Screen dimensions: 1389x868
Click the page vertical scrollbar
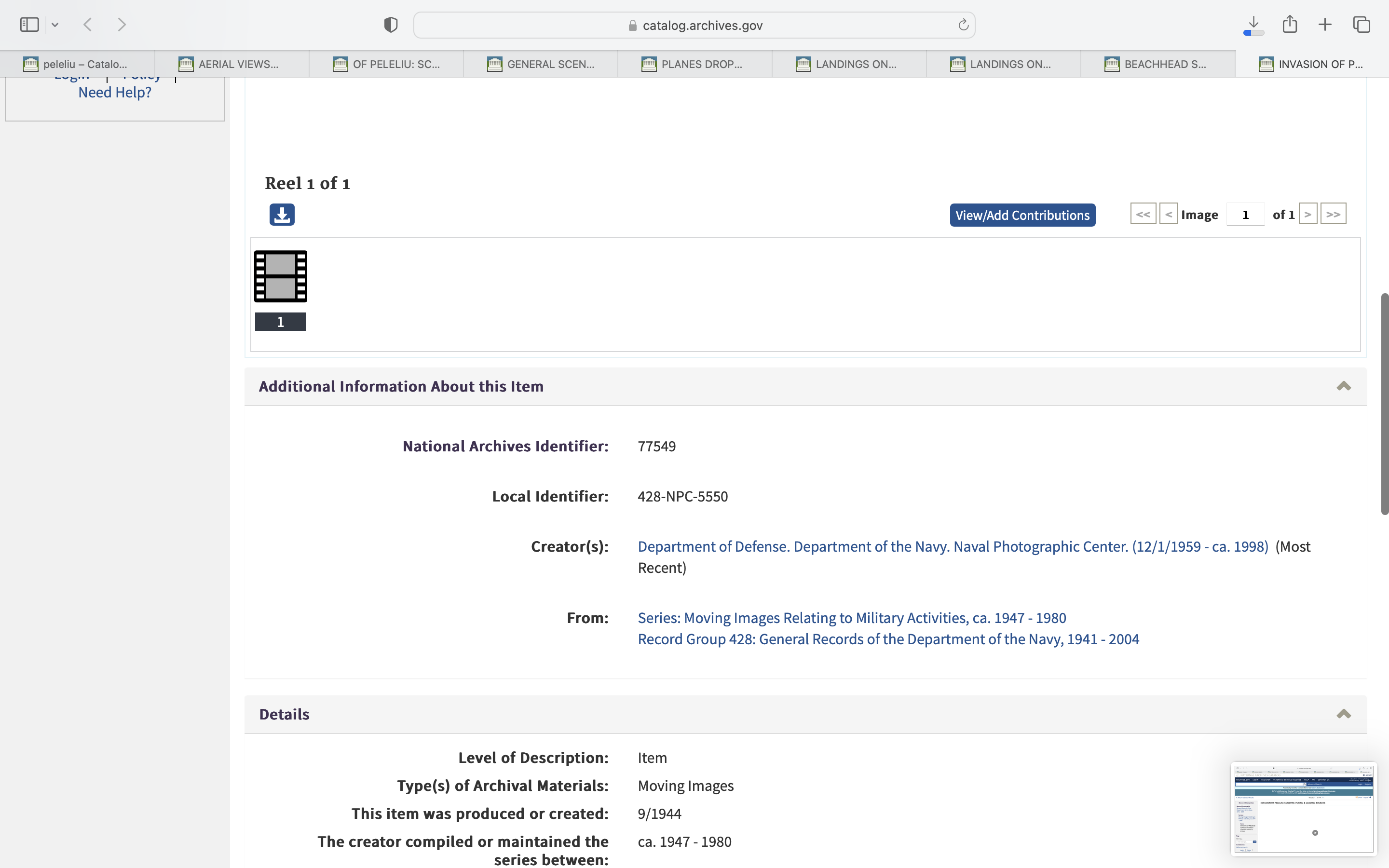click(1384, 404)
